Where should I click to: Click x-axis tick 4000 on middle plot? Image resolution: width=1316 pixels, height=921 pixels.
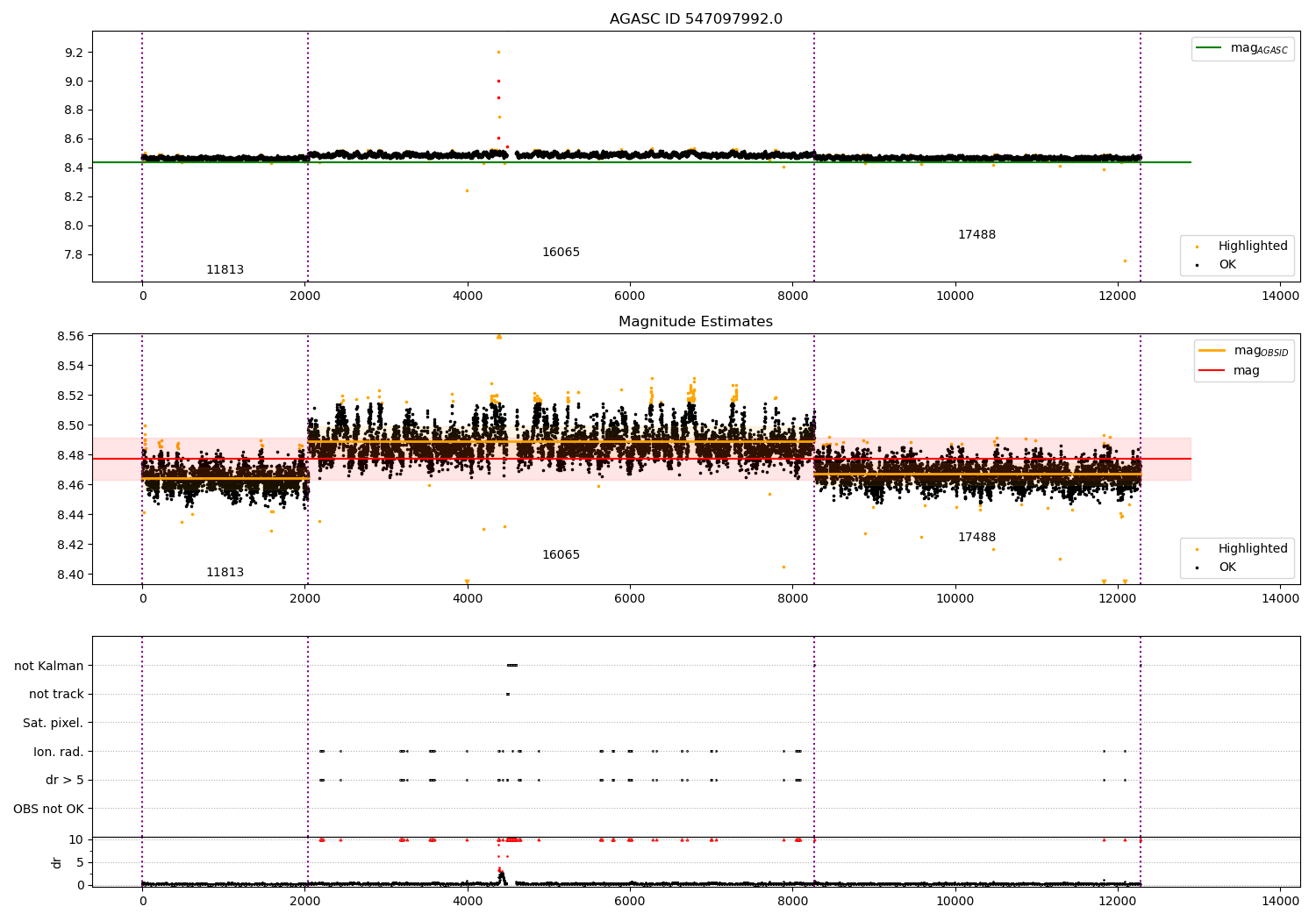(x=468, y=599)
